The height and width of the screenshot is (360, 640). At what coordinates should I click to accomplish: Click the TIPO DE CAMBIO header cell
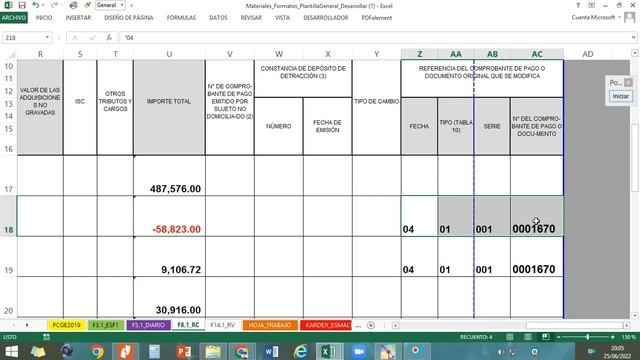click(376, 107)
